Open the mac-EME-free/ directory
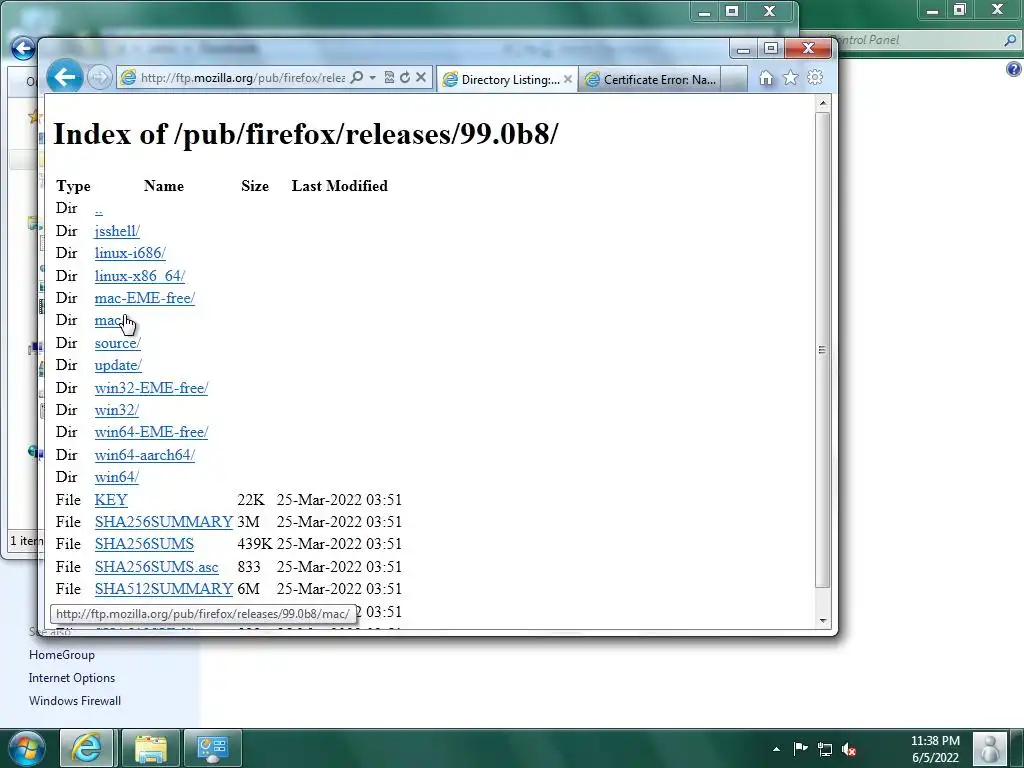This screenshot has width=1024, height=768. point(144,298)
